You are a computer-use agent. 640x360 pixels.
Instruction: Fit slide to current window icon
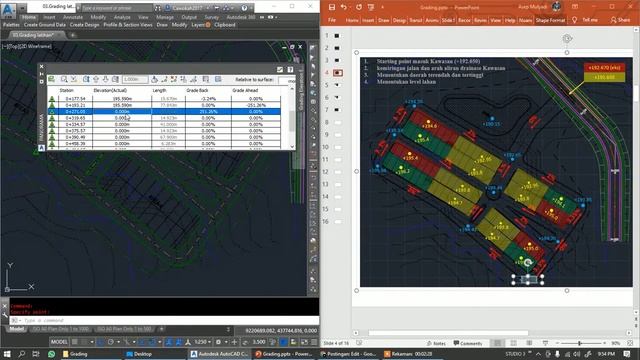click(x=630, y=343)
